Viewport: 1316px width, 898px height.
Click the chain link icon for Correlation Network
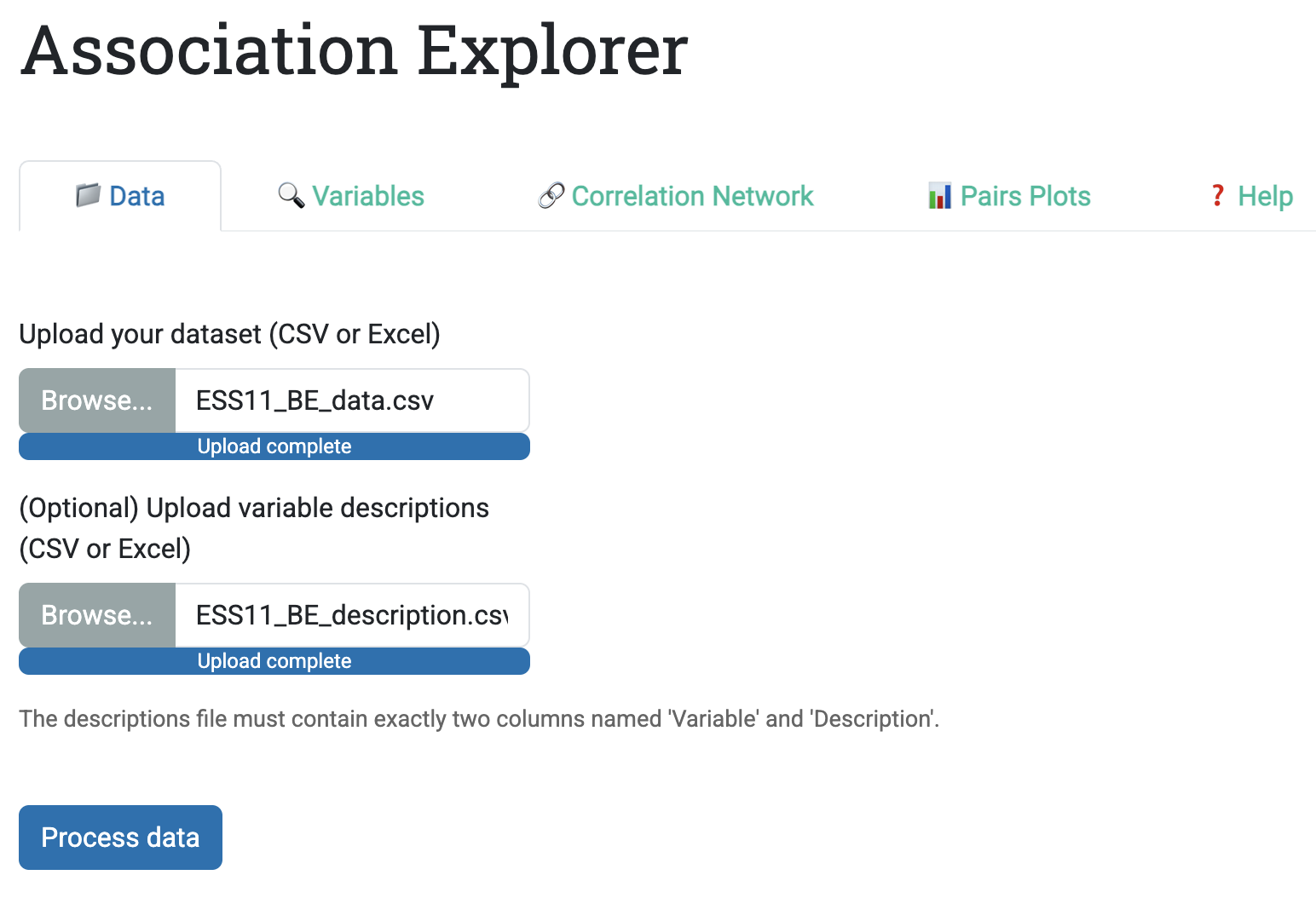coord(551,196)
